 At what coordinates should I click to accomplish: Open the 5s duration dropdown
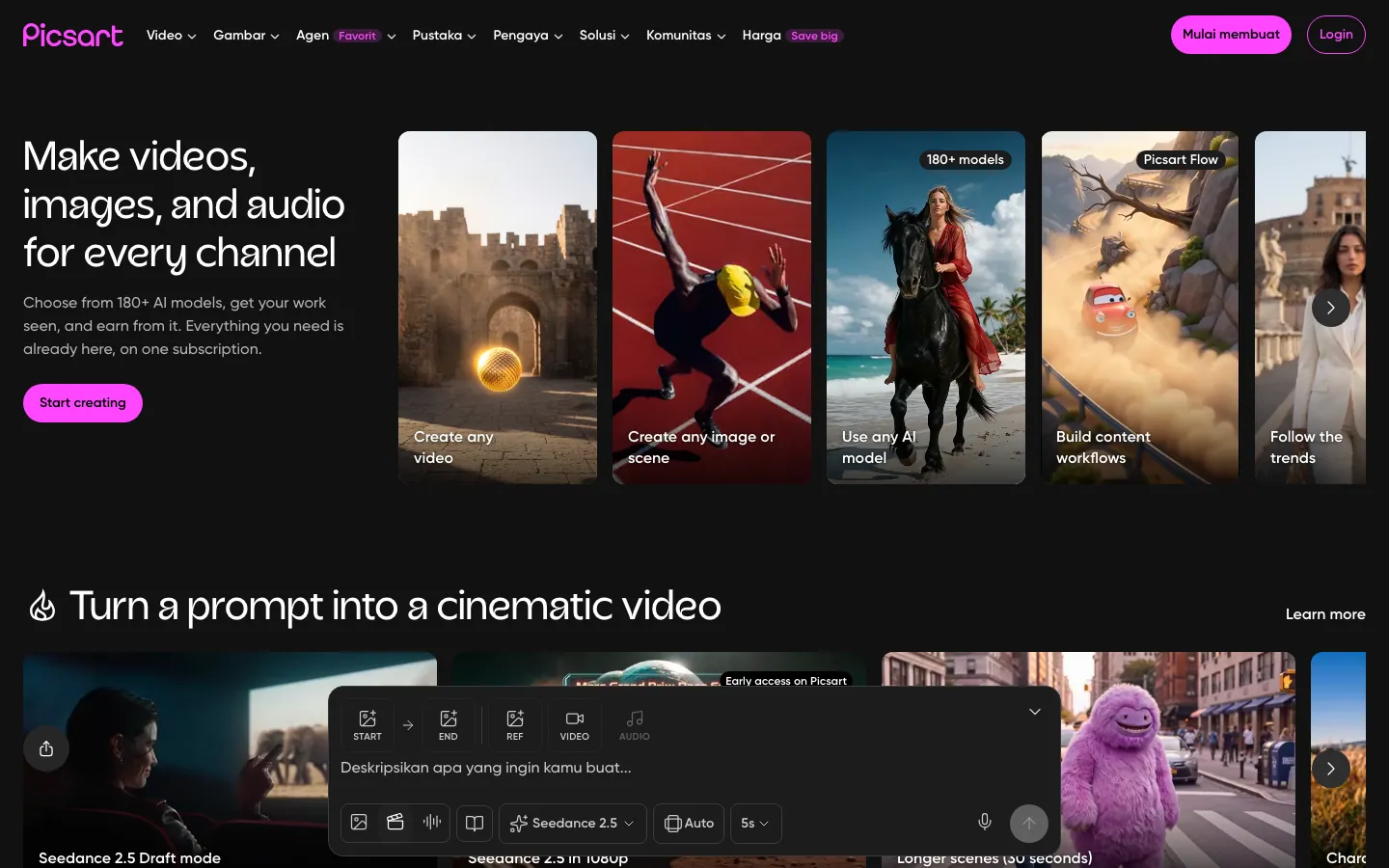point(755,823)
